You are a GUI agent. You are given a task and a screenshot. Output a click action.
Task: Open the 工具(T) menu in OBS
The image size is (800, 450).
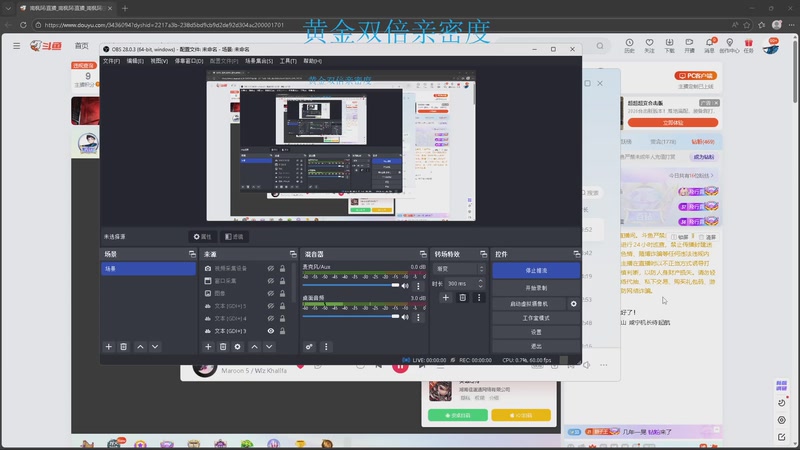click(288, 61)
